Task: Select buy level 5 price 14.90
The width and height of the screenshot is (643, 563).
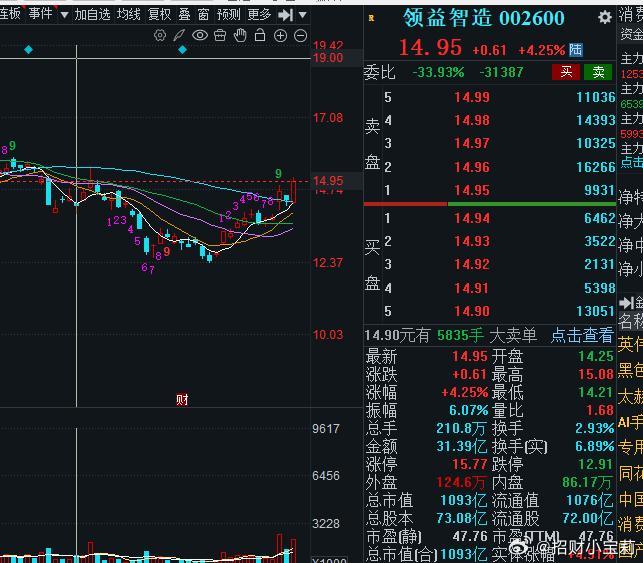Action: point(472,311)
